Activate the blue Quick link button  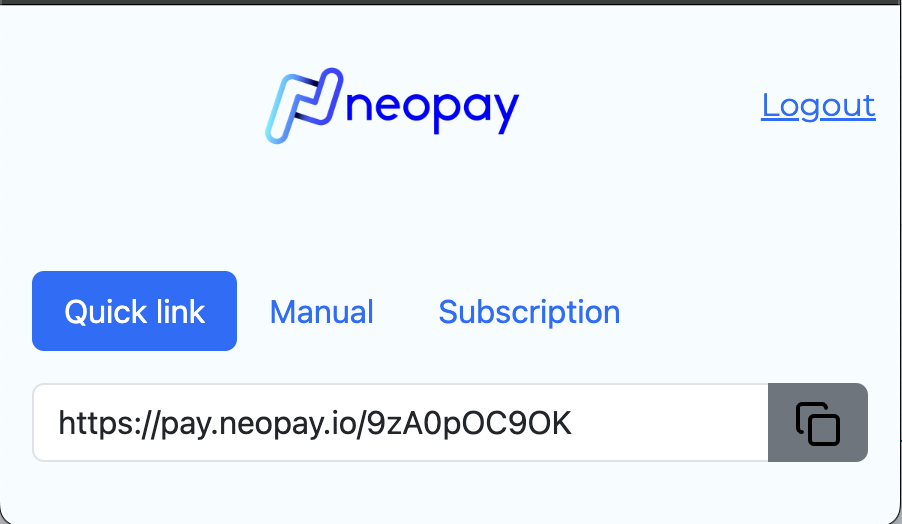135,311
